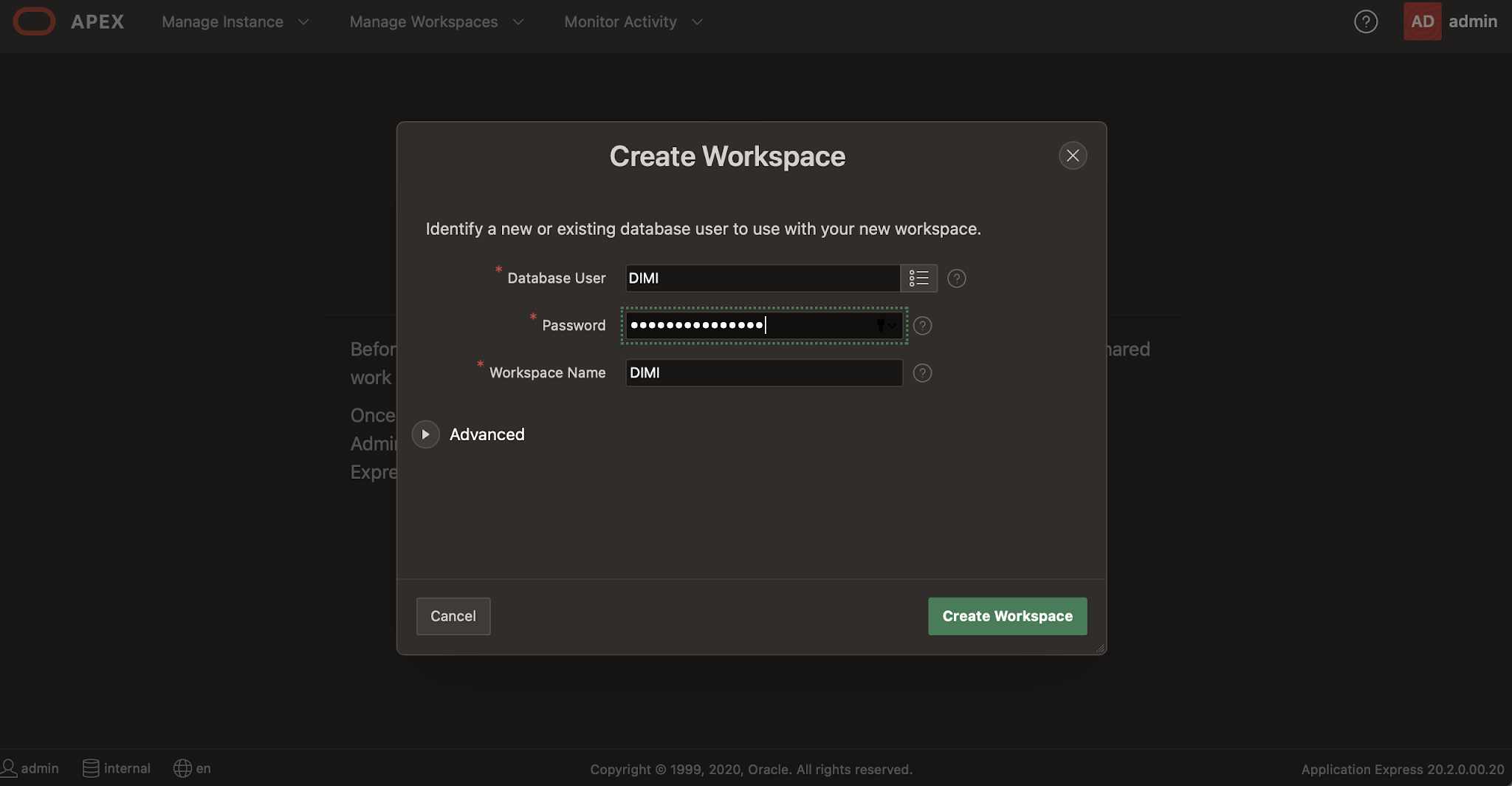Click the globe language icon in the footer
The height and width of the screenshot is (786, 1512).
tap(182, 768)
